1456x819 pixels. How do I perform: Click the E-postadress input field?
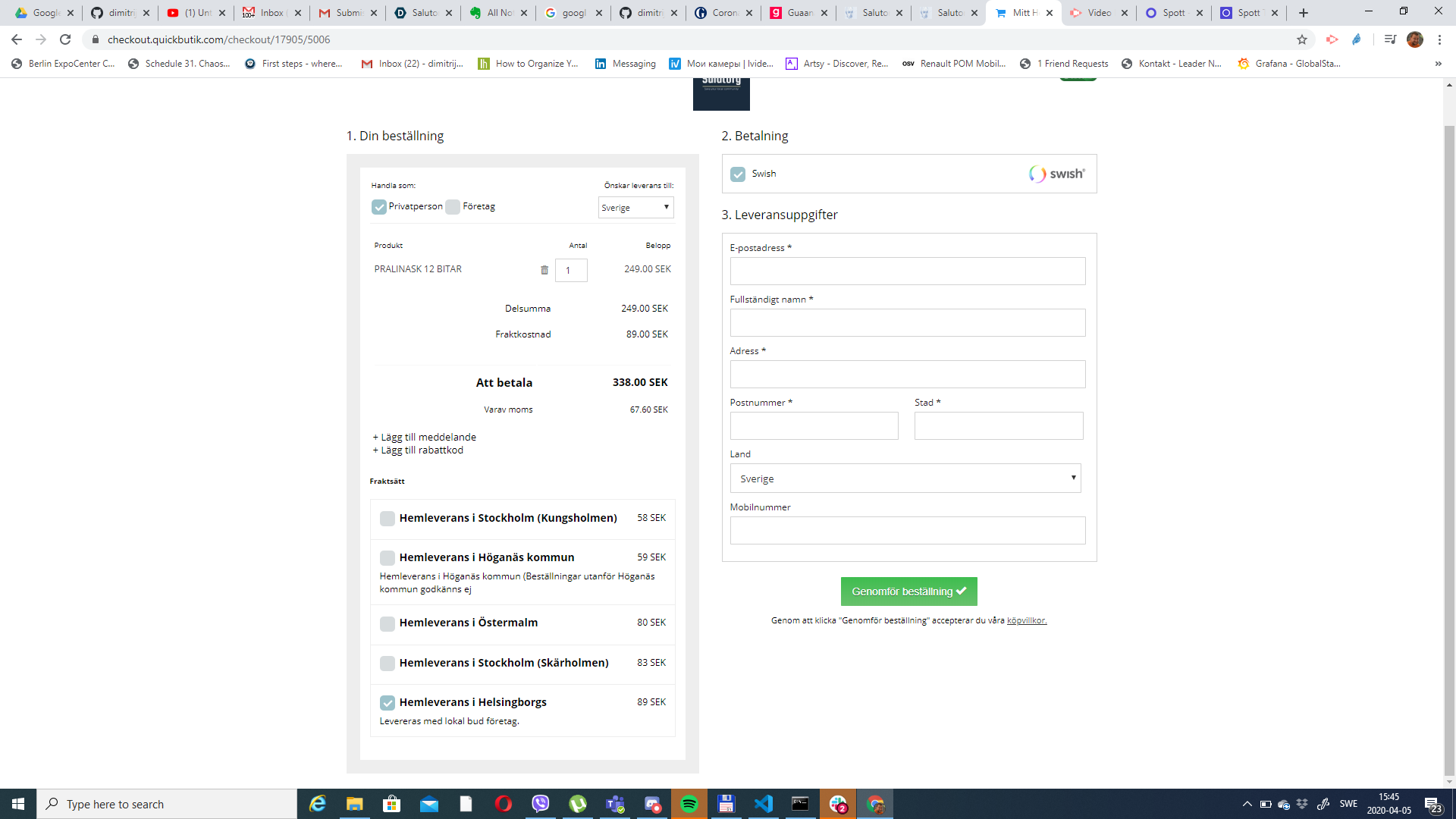click(908, 271)
